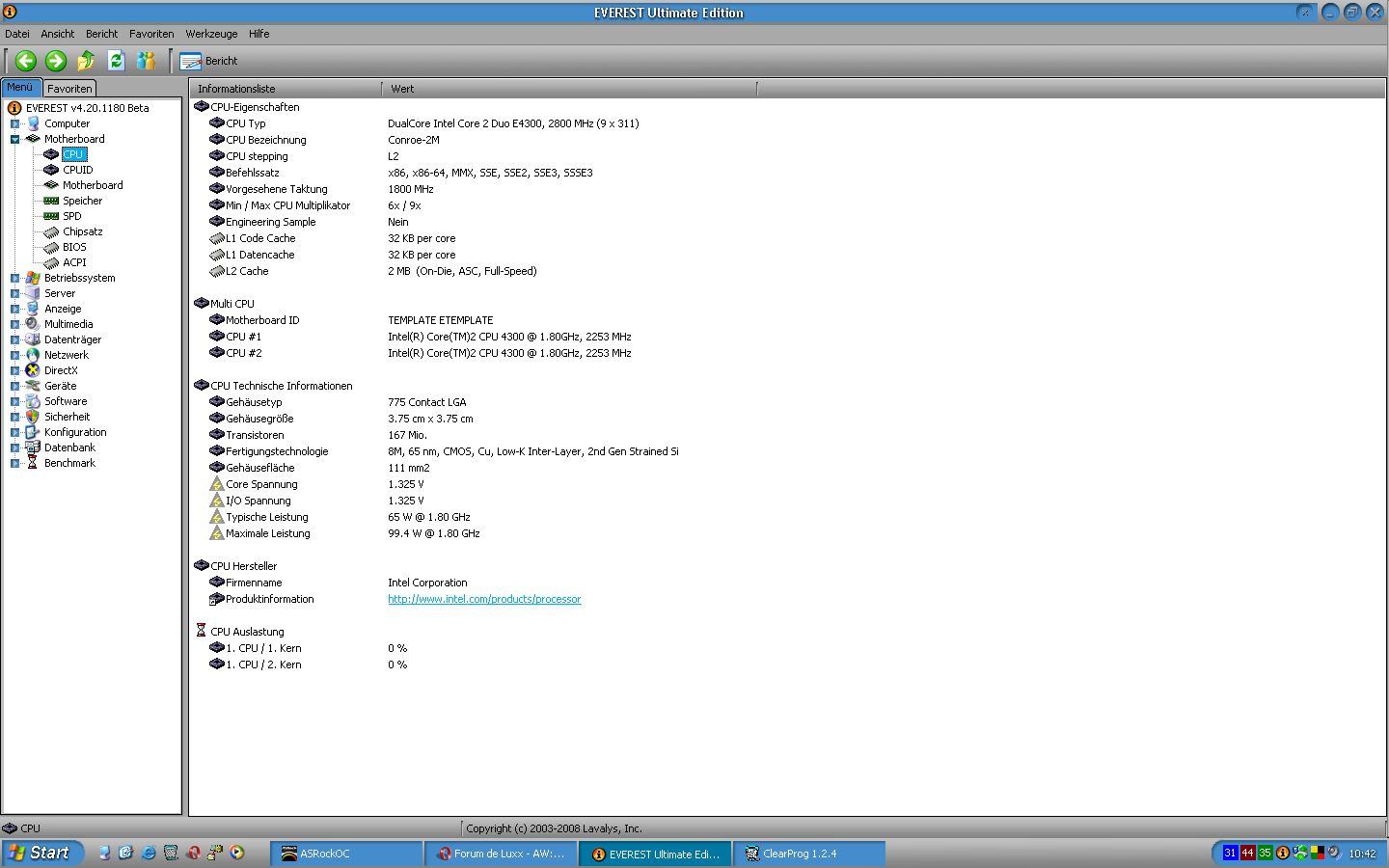The width and height of the screenshot is (1389, 868).
Task: Launch Internet Explorer from quick launch
Action: click(x=149, y=853)
